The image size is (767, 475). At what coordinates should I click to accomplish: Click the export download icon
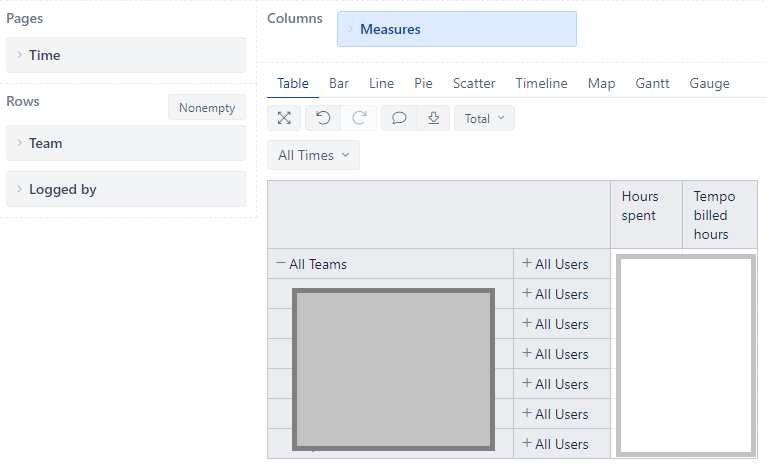click(x=433, y=118)
